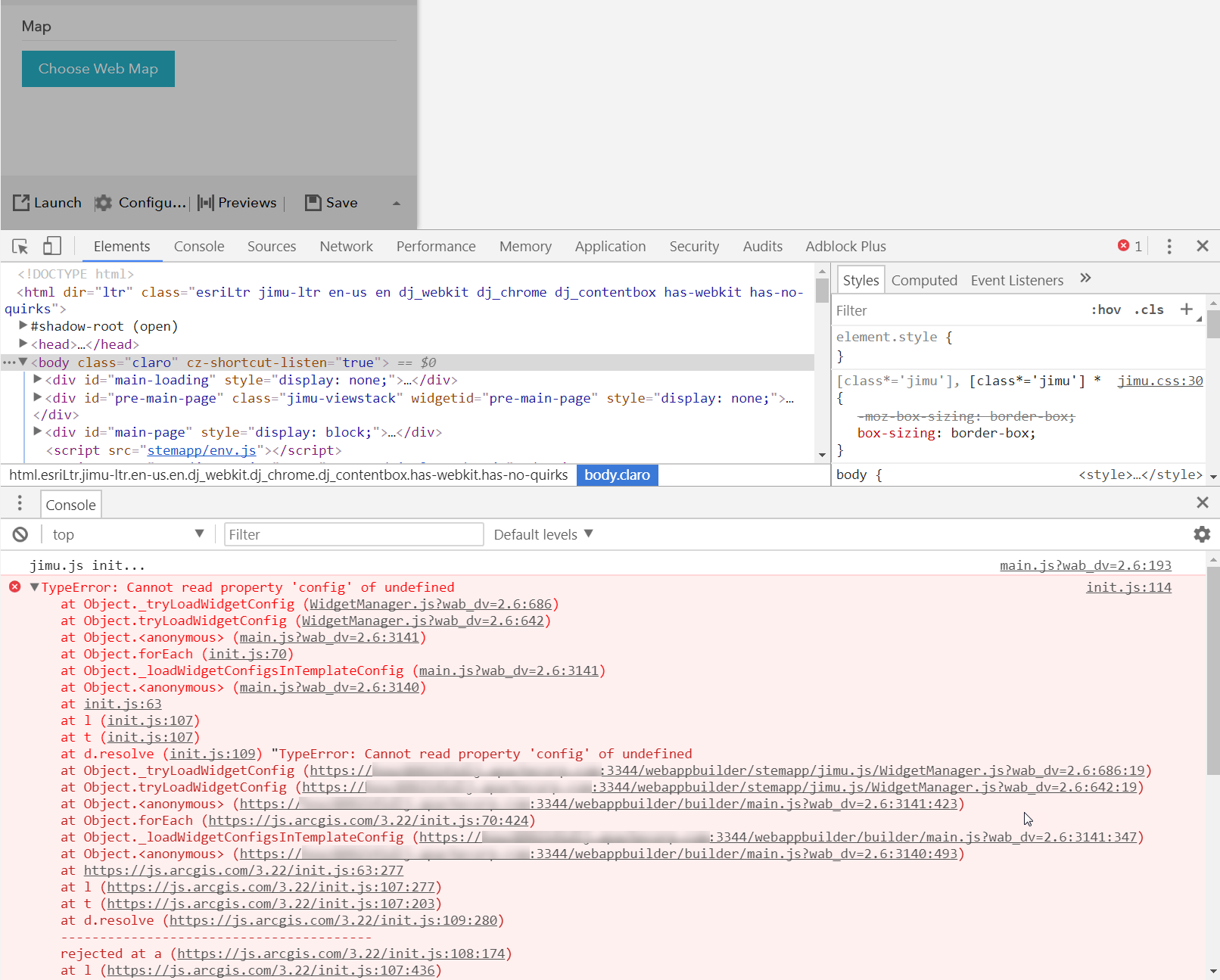Collapse the body claro element node

[23, 362]
